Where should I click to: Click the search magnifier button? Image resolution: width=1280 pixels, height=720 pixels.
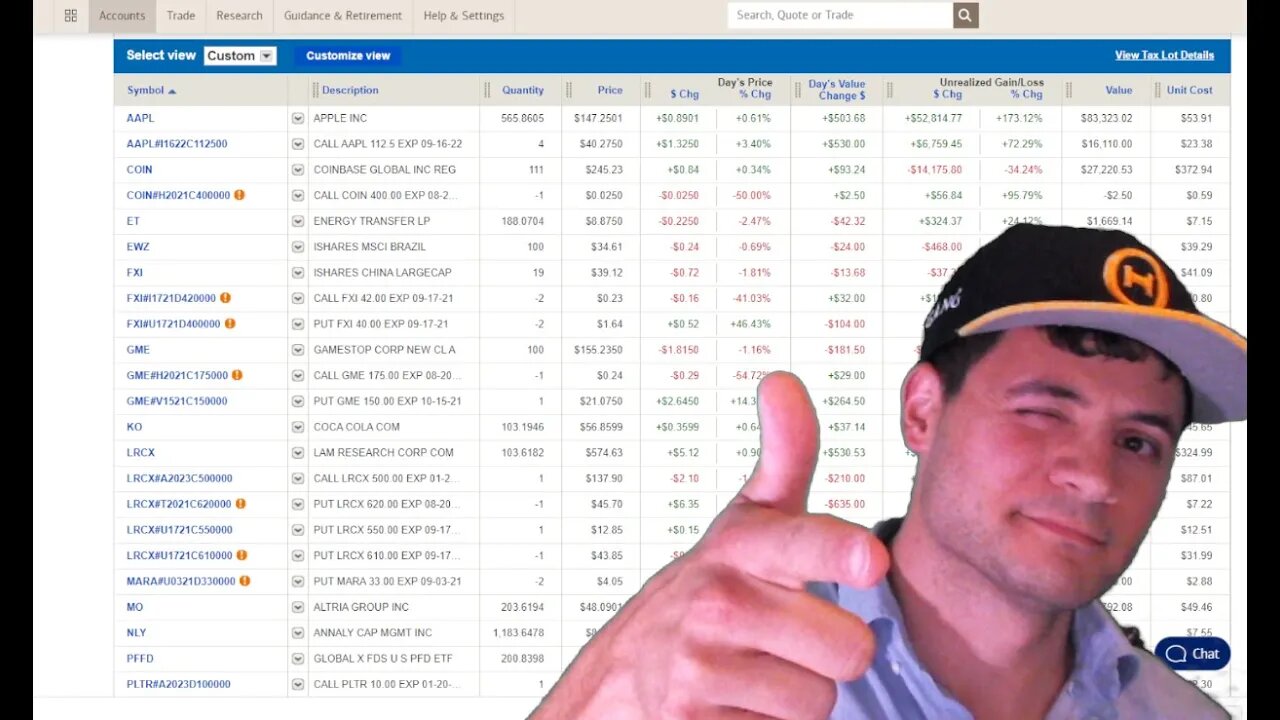[x=965, y=15]
